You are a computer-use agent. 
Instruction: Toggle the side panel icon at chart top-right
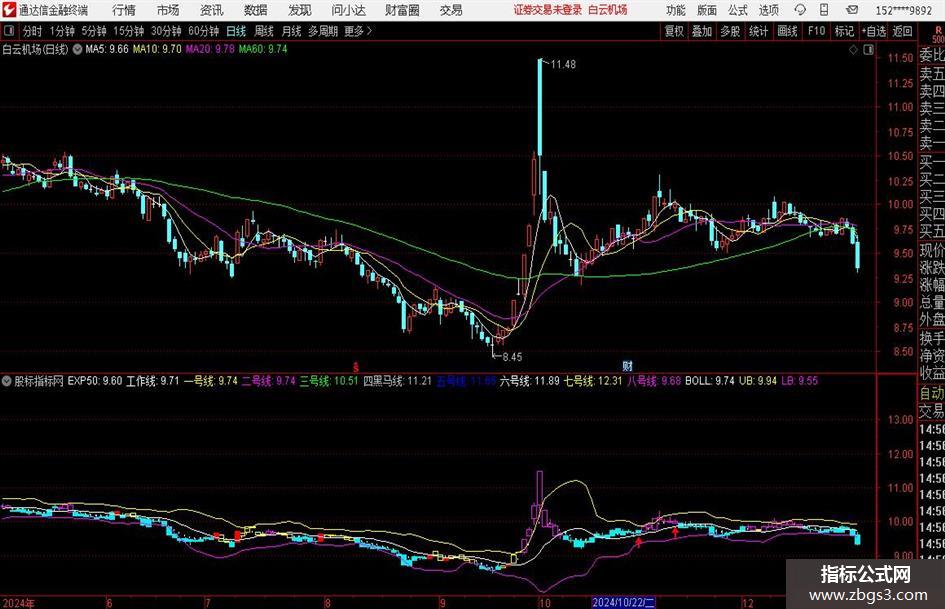coord(868,50)
